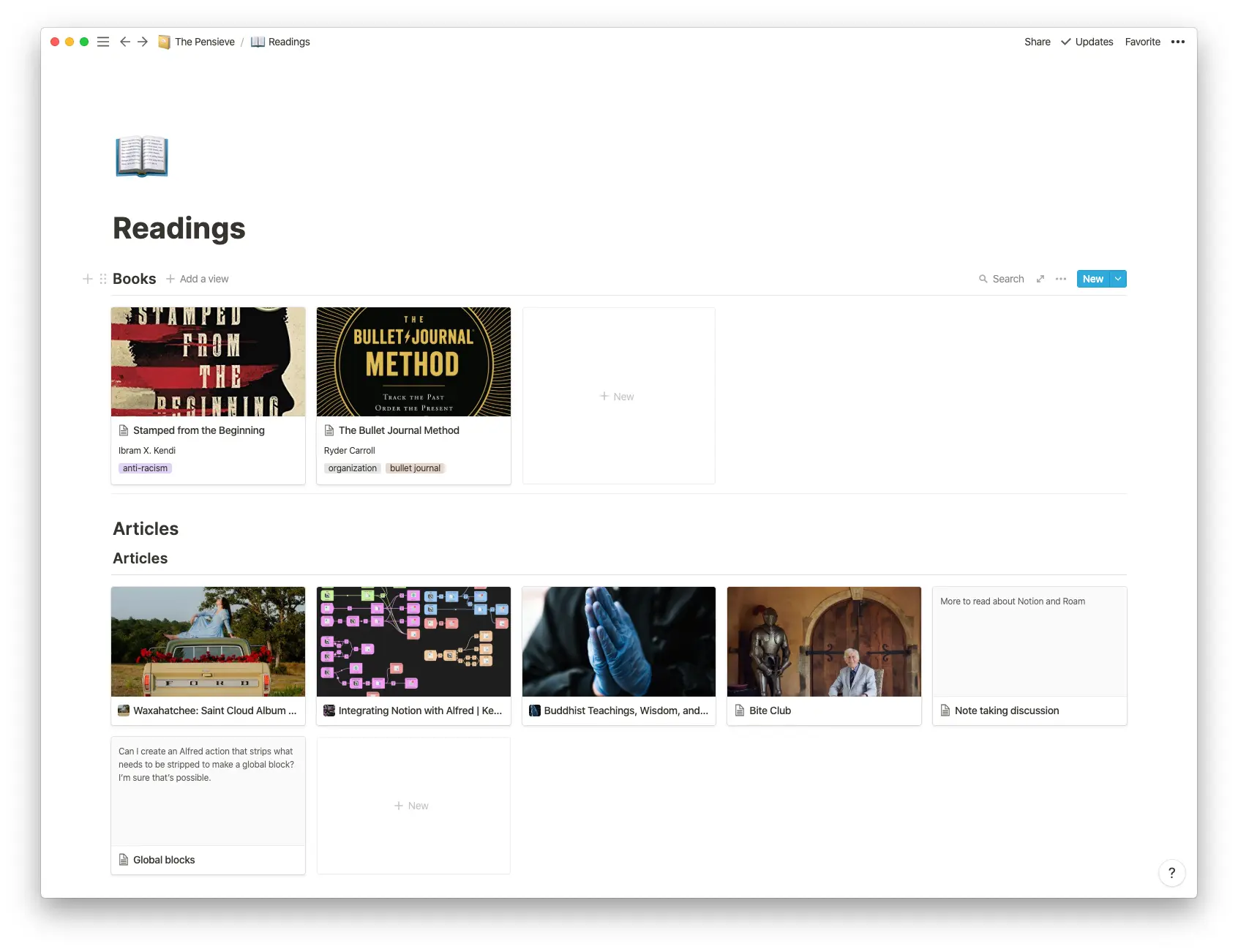The image size is (1238, 952).
Task: Open help with the question mark icon
Action: point(1171,872)
